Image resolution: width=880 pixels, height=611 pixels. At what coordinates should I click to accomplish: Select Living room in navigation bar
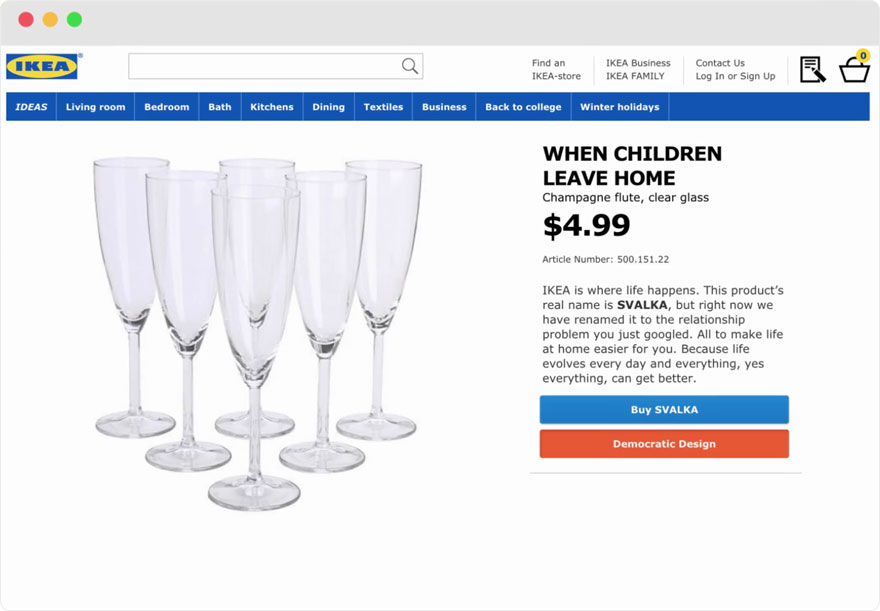pyautogui.click(x=96, y=107)
